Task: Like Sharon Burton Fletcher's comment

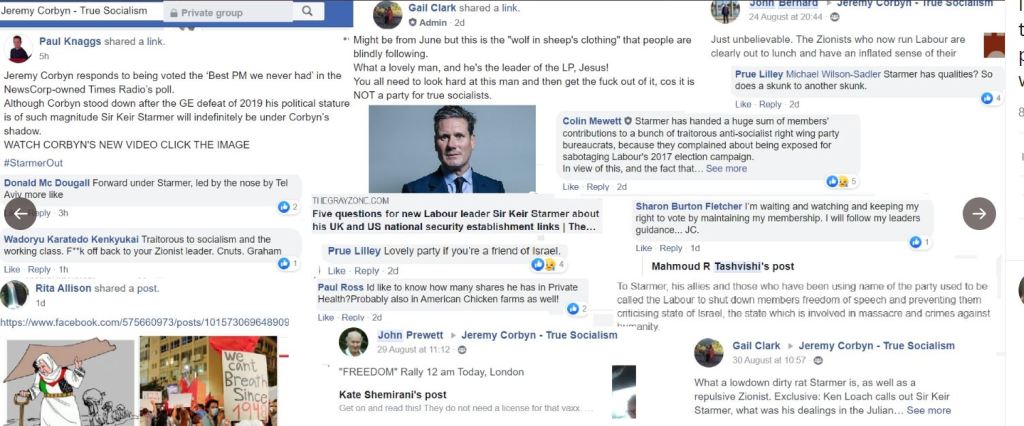Action: (643, 248)
